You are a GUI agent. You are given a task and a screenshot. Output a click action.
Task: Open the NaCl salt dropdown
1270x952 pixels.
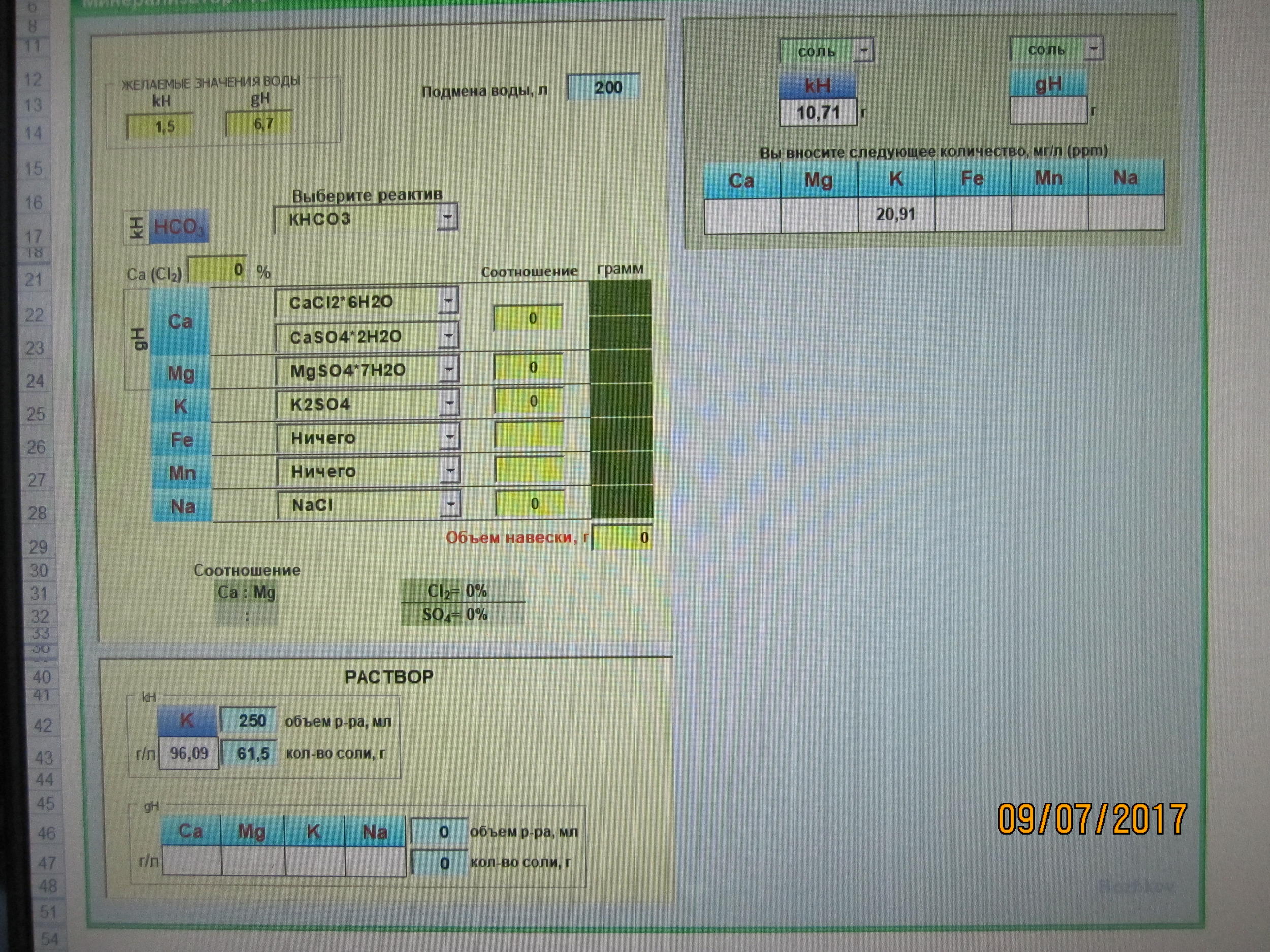(451, 504)
